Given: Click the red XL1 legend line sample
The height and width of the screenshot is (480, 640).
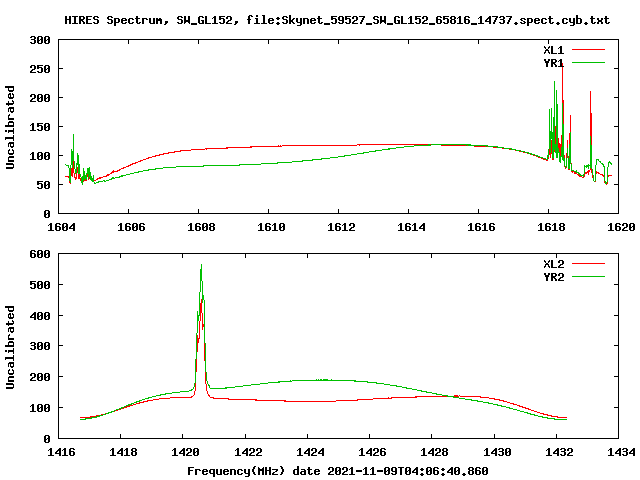Looking at the screenshot, I should click(x=588, y=50).
